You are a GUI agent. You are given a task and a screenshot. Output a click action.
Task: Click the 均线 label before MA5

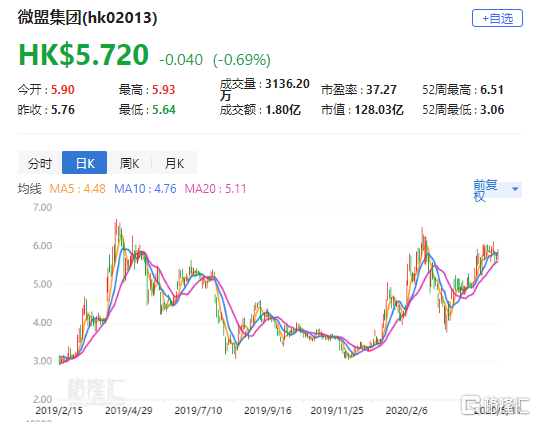click(x=30, y=189)
